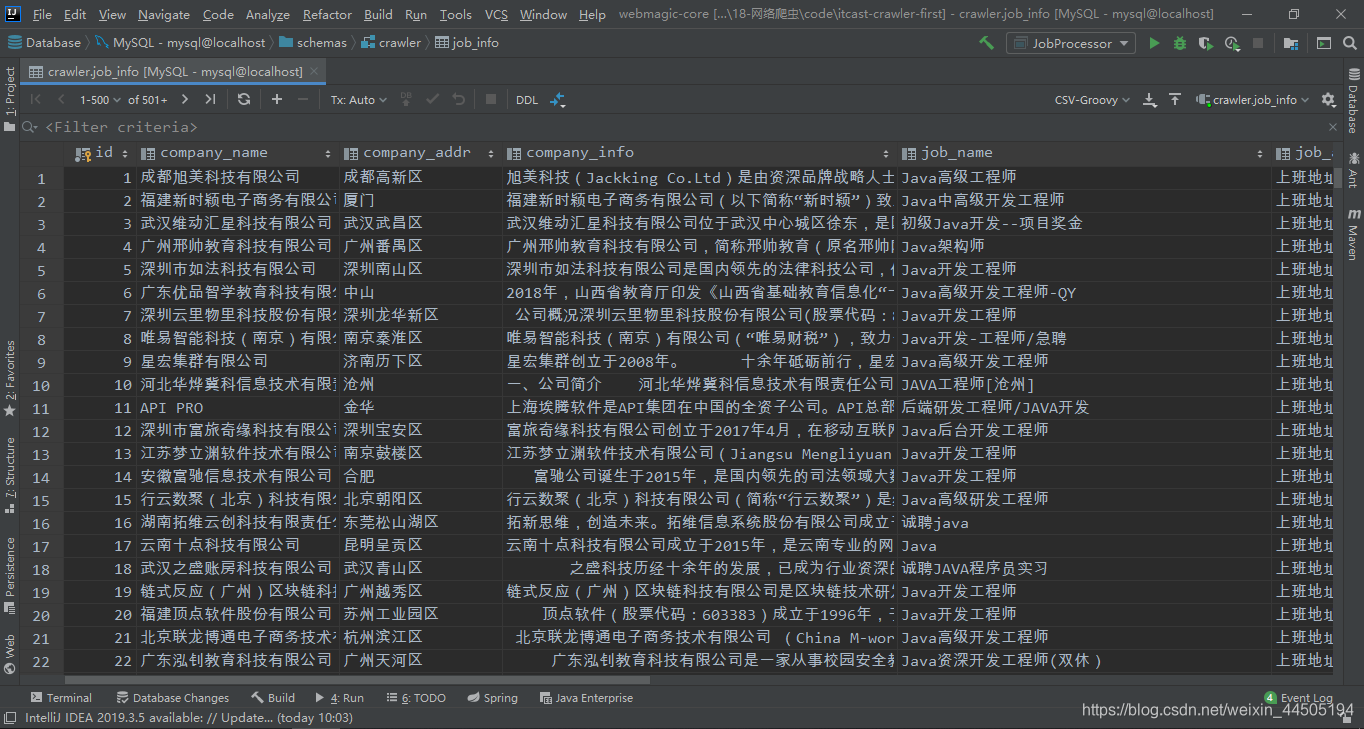
Task: Sort by job_name column header
Action: [1083, 153]
